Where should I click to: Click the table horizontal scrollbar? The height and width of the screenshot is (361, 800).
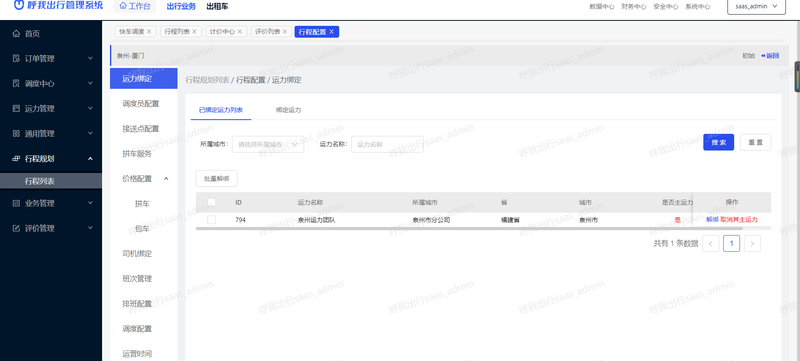coord(469,228)
